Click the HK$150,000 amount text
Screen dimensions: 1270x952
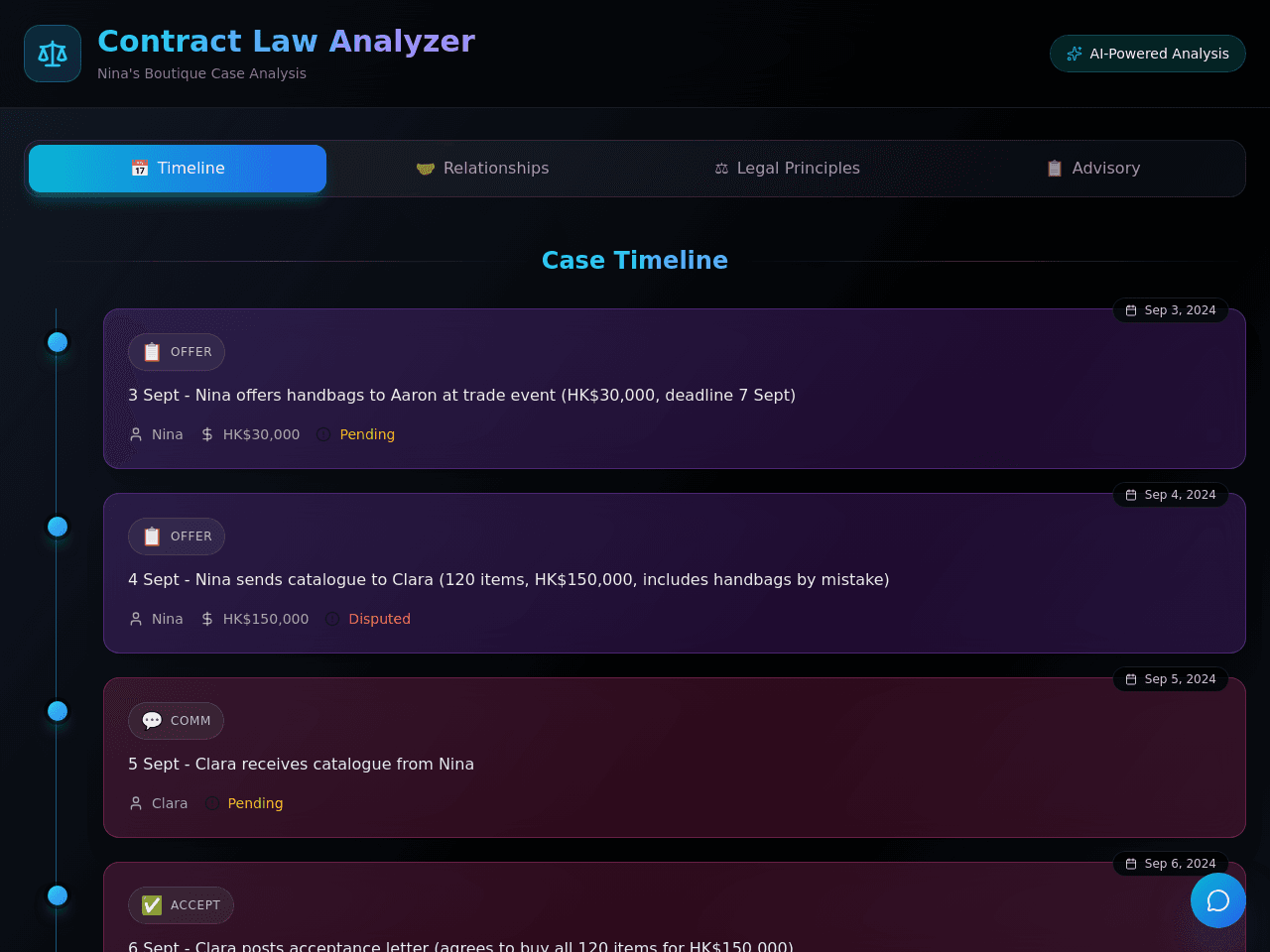(x=266, y=619)
